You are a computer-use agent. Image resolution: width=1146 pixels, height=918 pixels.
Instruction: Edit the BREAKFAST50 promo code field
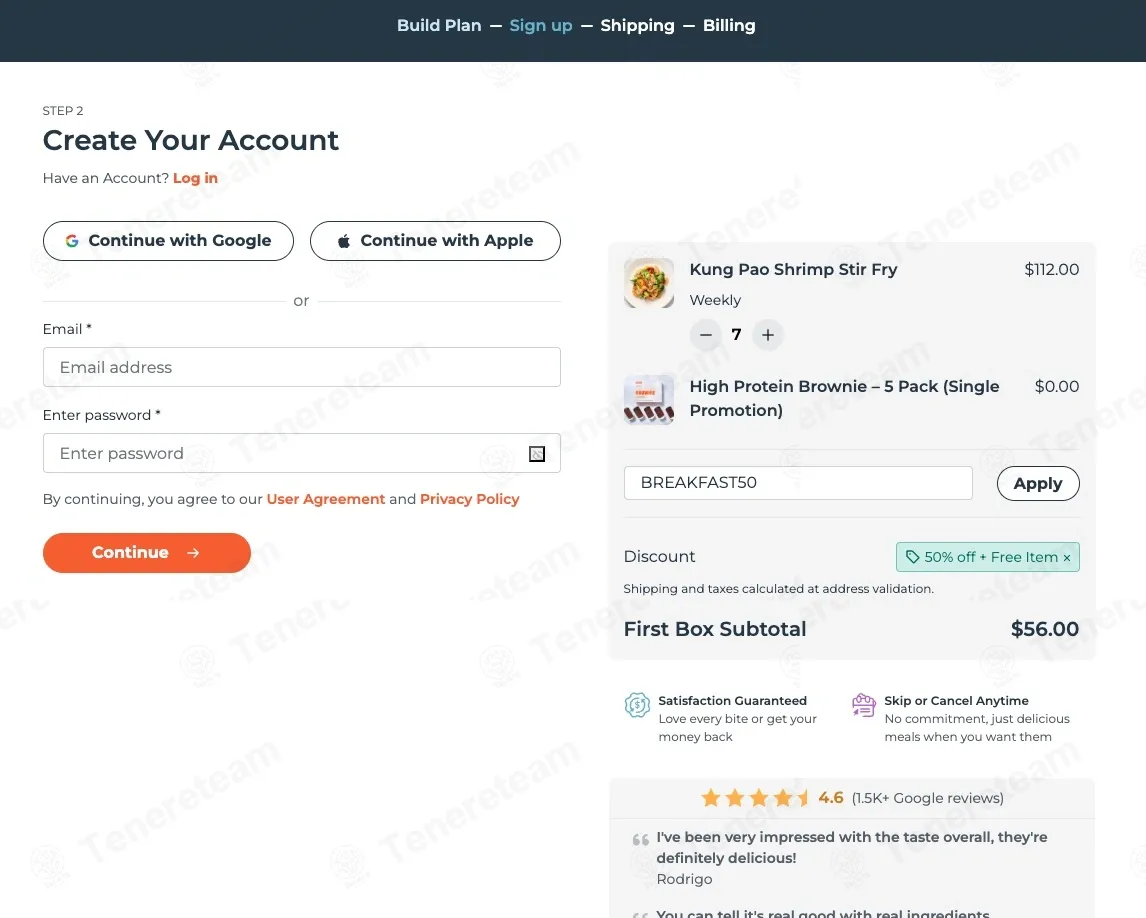798,483
